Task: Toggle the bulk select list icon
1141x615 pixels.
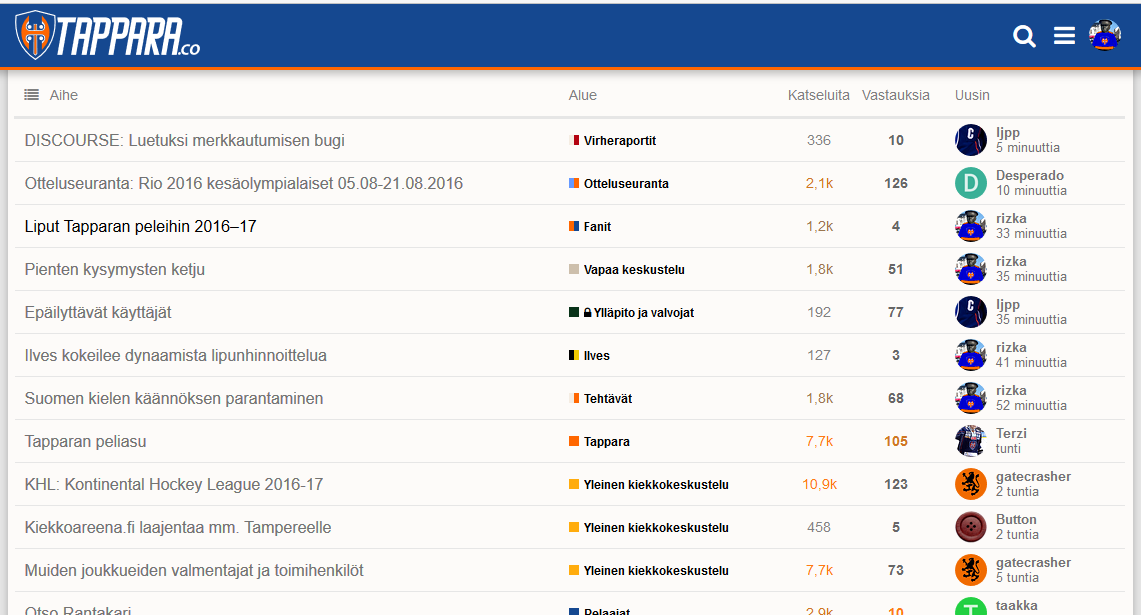Action: click(32, 95)
